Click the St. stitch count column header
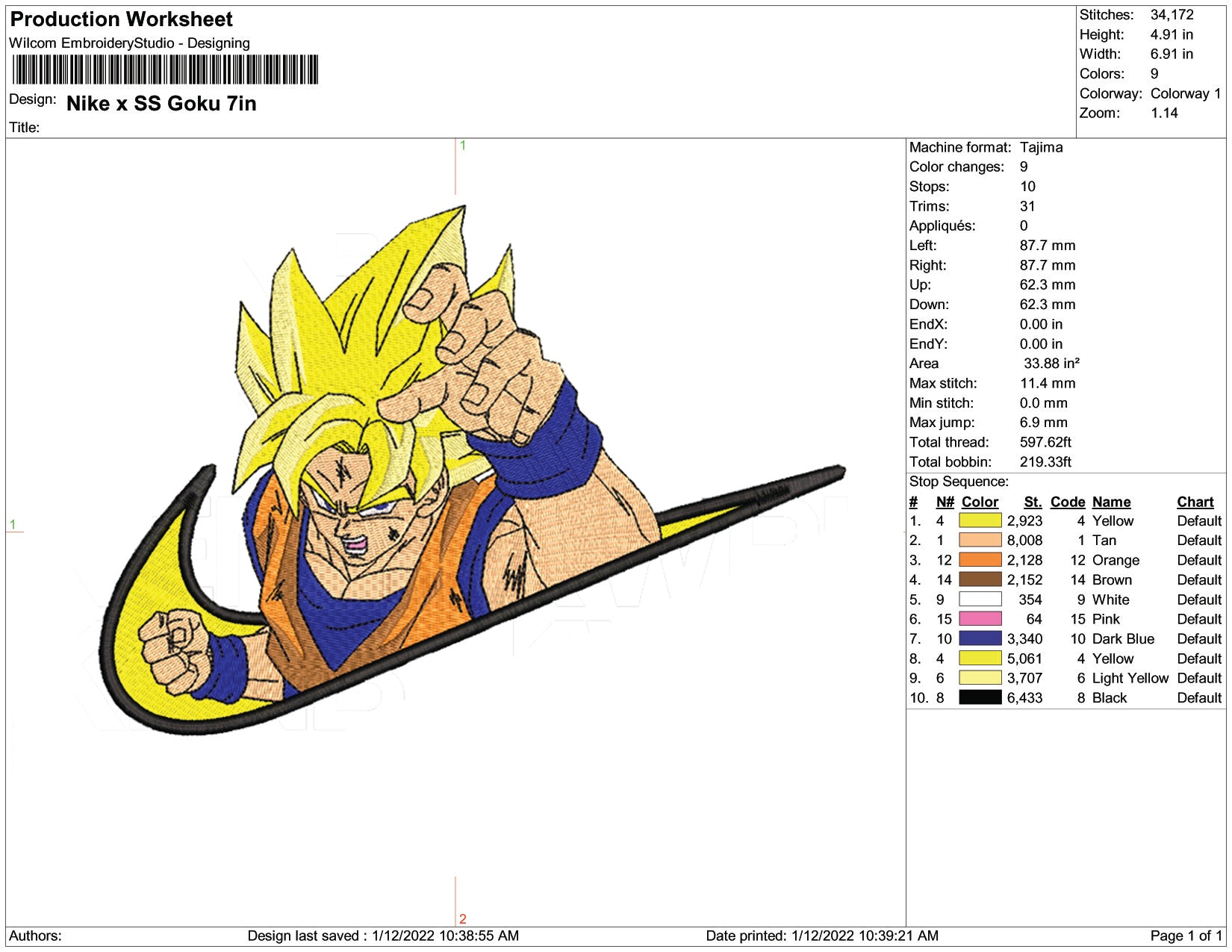 (x=1033, y=502)
